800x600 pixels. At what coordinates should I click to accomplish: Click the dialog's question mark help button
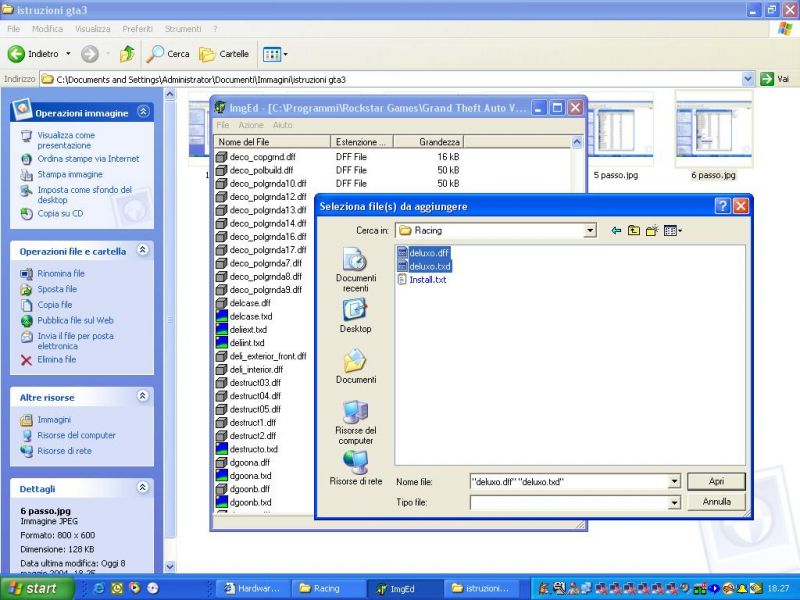(x=722, y=206)
